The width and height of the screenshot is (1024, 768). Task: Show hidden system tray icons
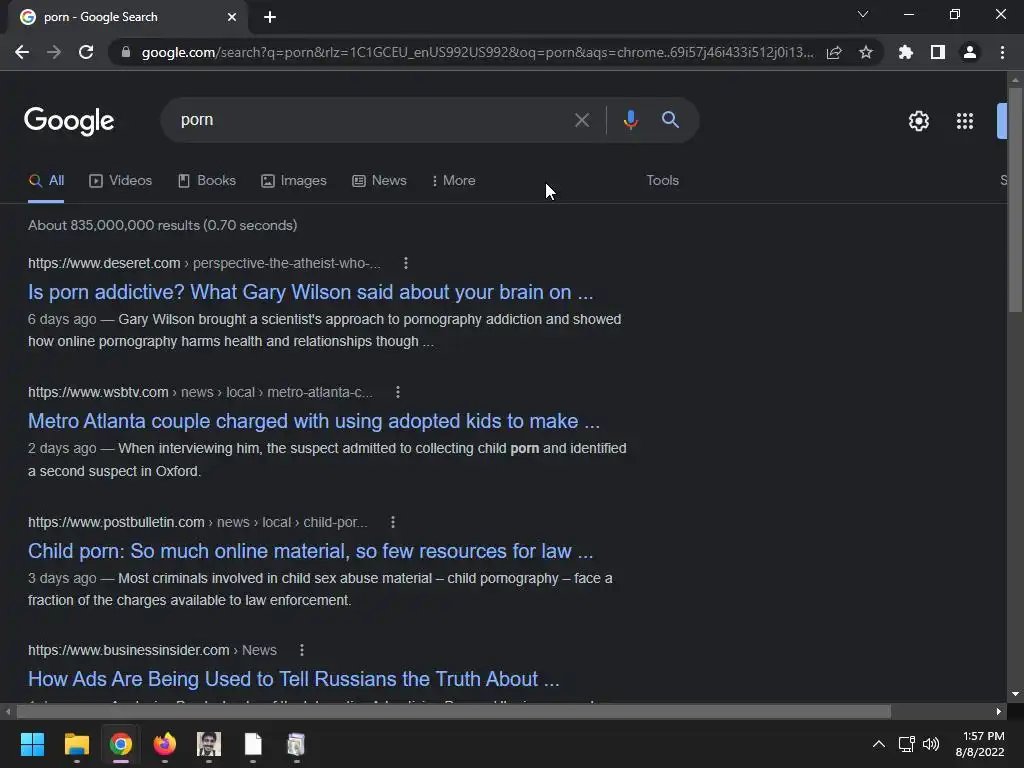click(x=879, y=744)
